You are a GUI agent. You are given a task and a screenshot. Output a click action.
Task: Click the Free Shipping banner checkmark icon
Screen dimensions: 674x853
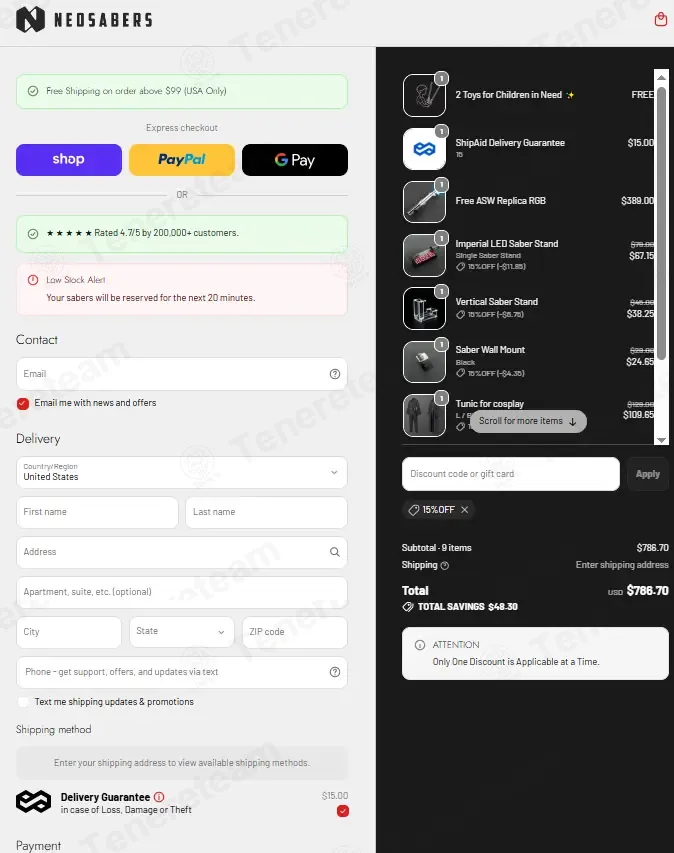click(x=33, y=91)
